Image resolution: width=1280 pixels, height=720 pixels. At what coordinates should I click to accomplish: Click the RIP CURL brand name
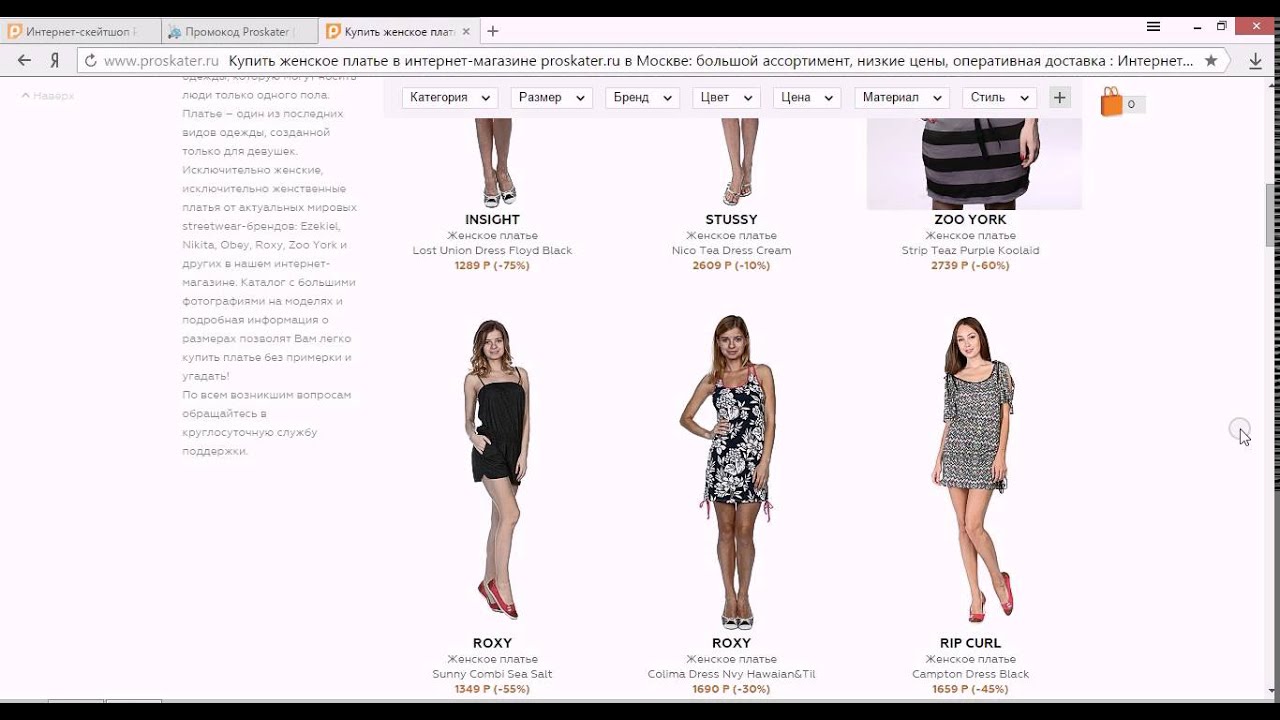(970, 643)
